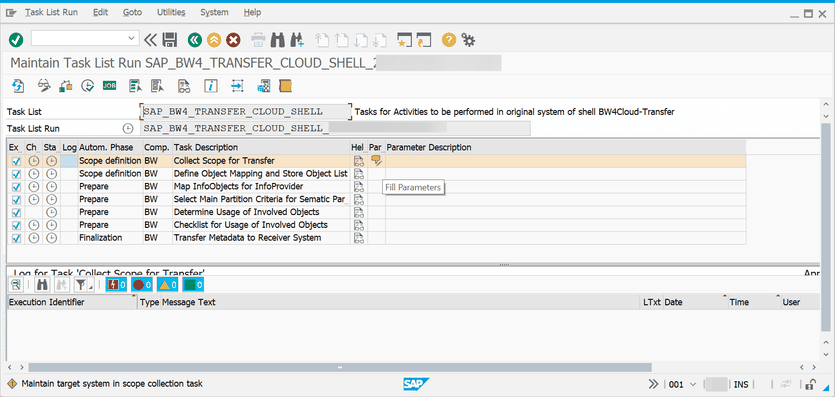Click the Task List input field
The image size is (835, 397).
click(245, 112)
